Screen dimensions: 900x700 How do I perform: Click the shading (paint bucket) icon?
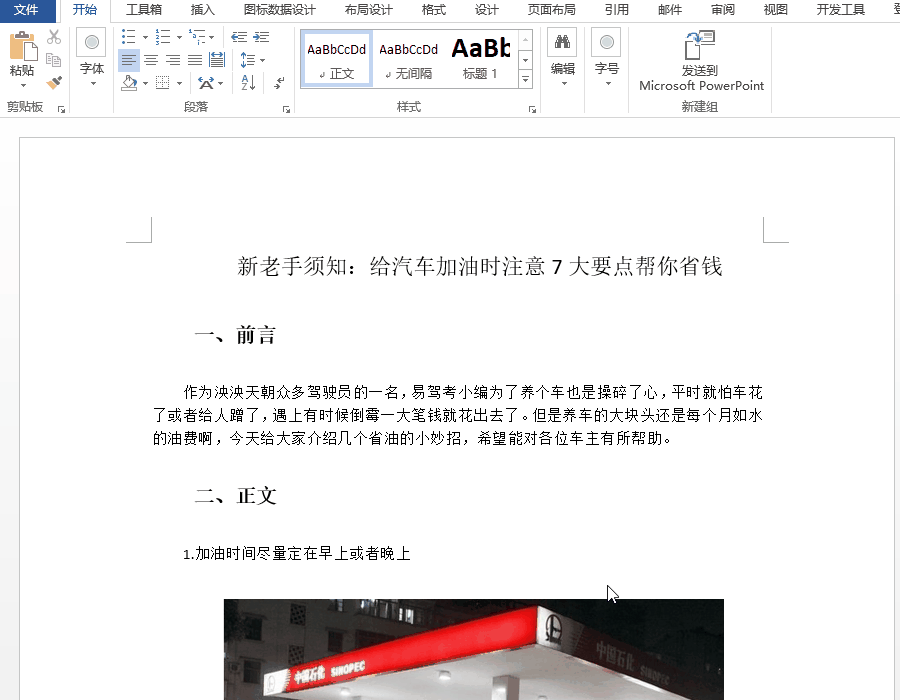click(x=127, y=82)
